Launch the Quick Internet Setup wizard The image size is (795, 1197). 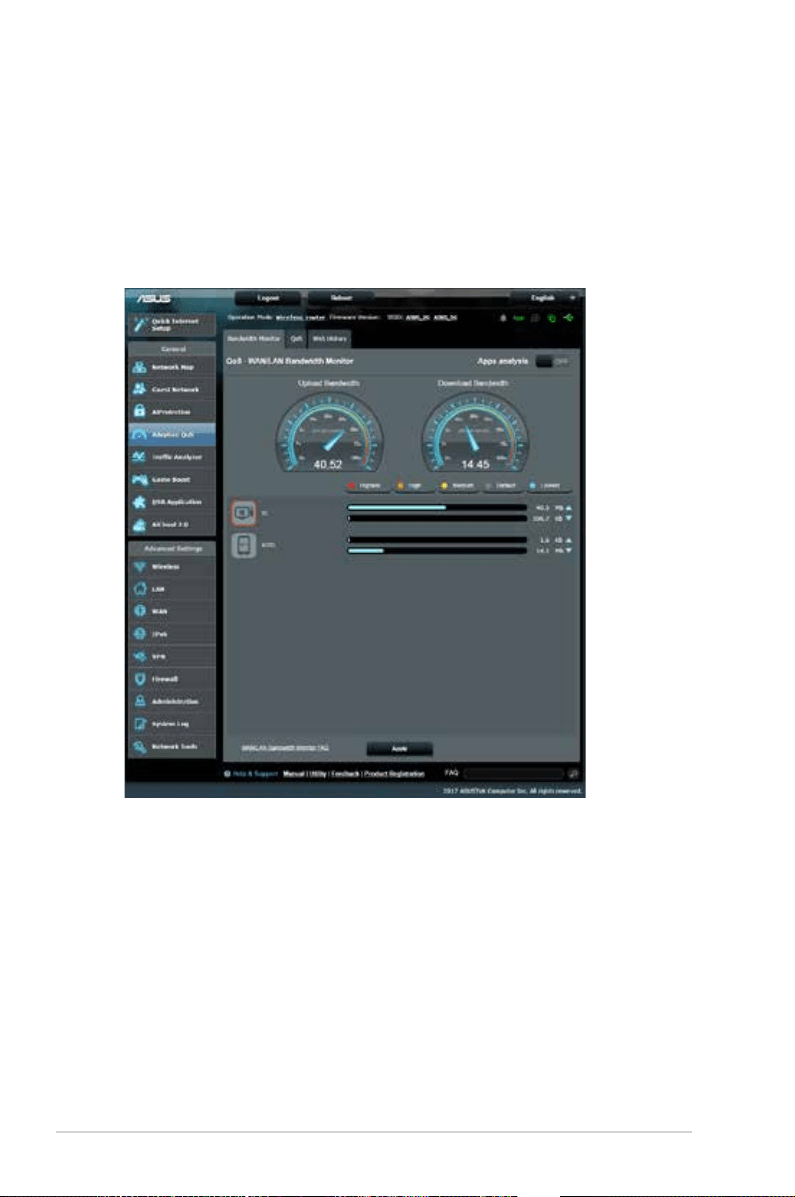click(173, 324)
